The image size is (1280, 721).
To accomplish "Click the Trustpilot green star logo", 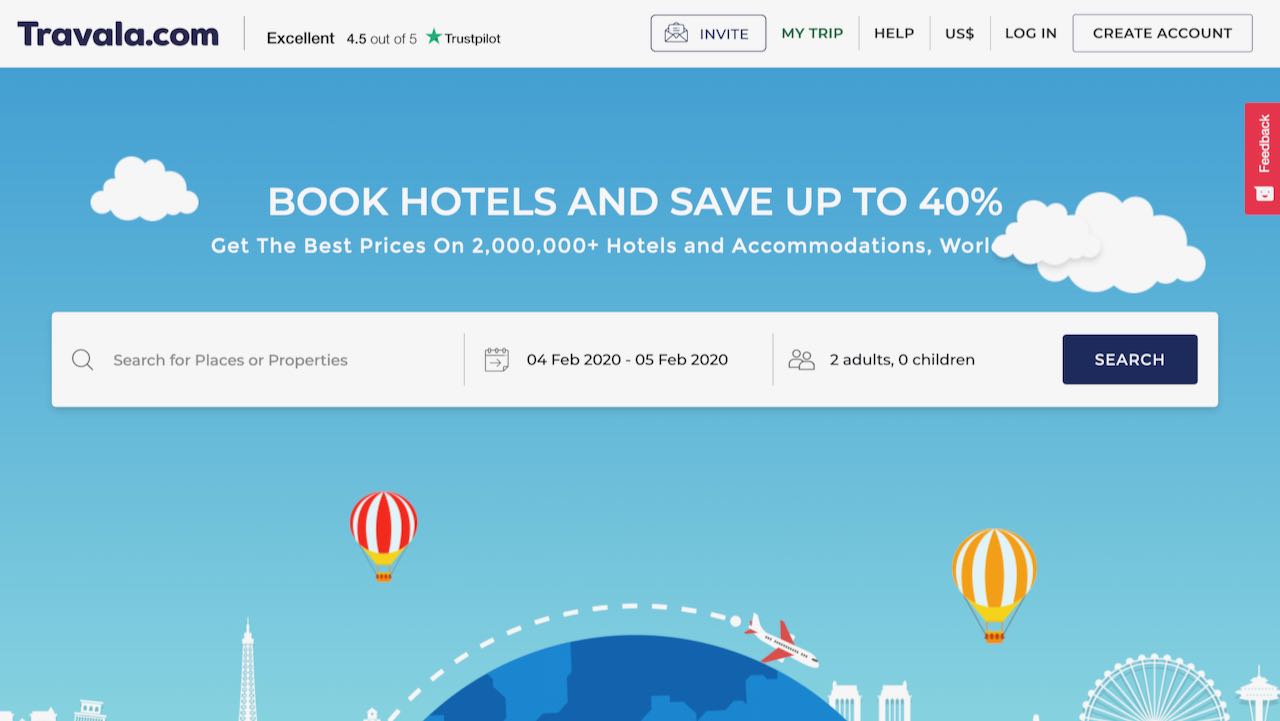I will [x=433, y=37].
